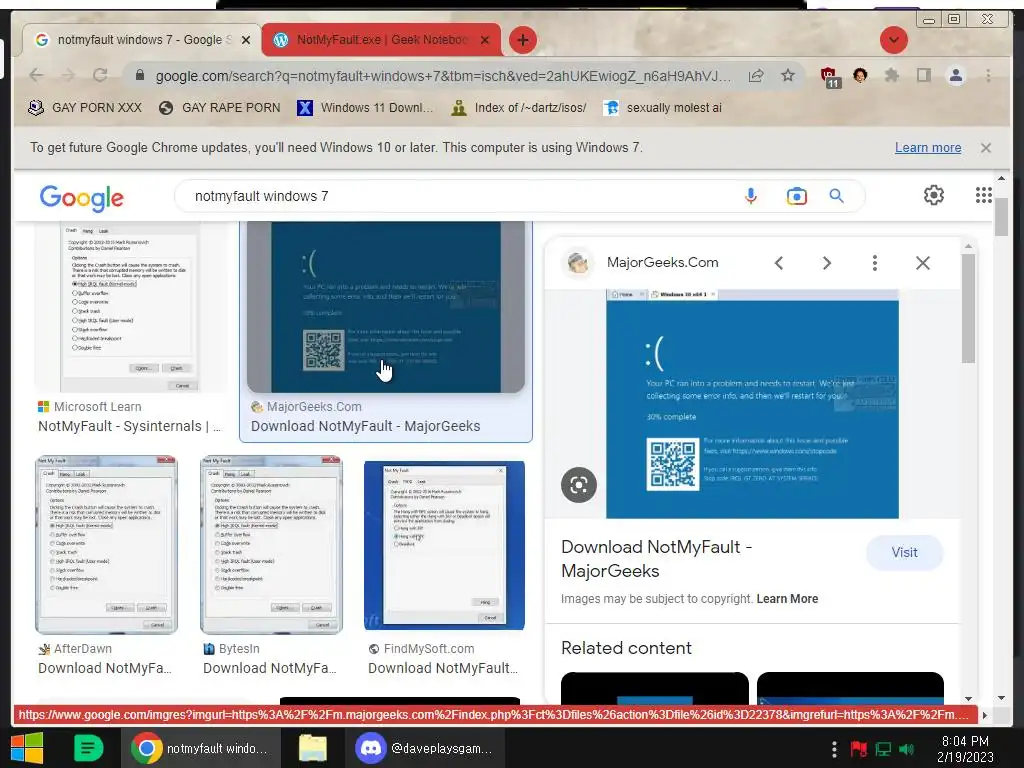Submit search with the magnifier icon
The image size is (1024, 768).
[837, 196]
